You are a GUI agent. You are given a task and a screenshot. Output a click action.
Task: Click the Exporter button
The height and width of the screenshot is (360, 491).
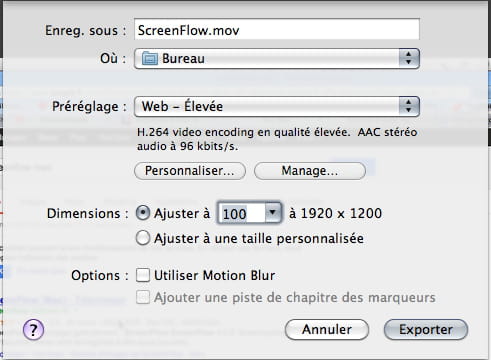point(426,330)
